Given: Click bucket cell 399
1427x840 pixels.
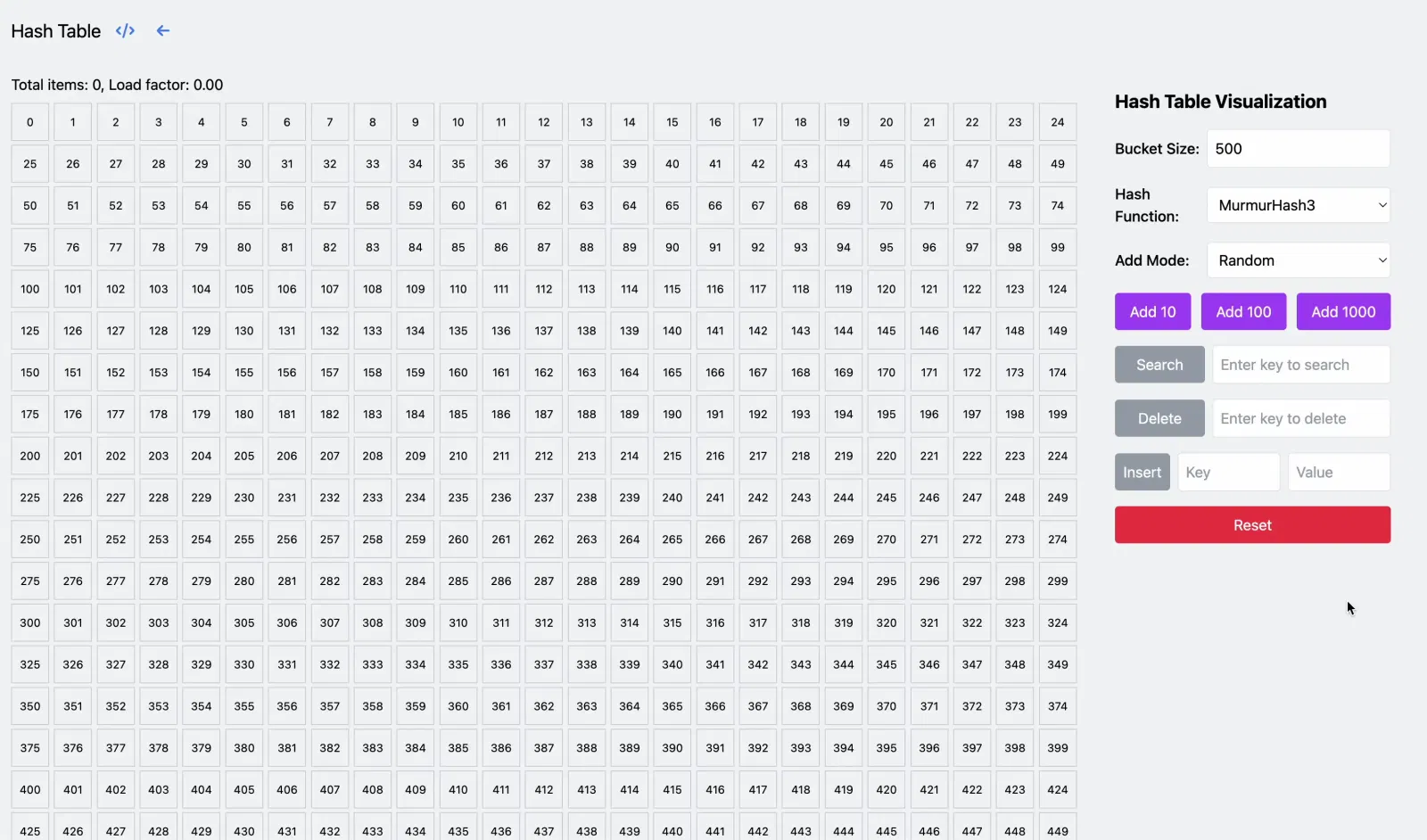Looking at the screenshot, I should click(1058, 748).
